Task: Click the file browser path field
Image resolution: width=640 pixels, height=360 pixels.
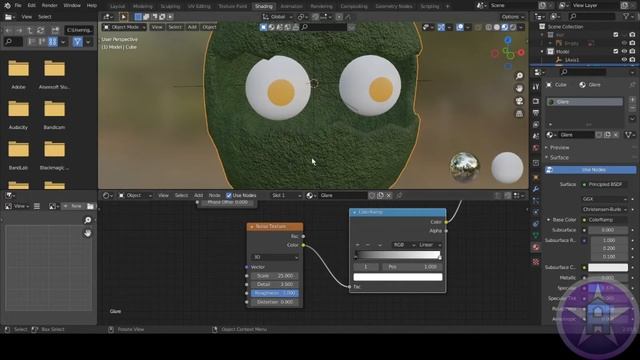Action: [79, 30]
